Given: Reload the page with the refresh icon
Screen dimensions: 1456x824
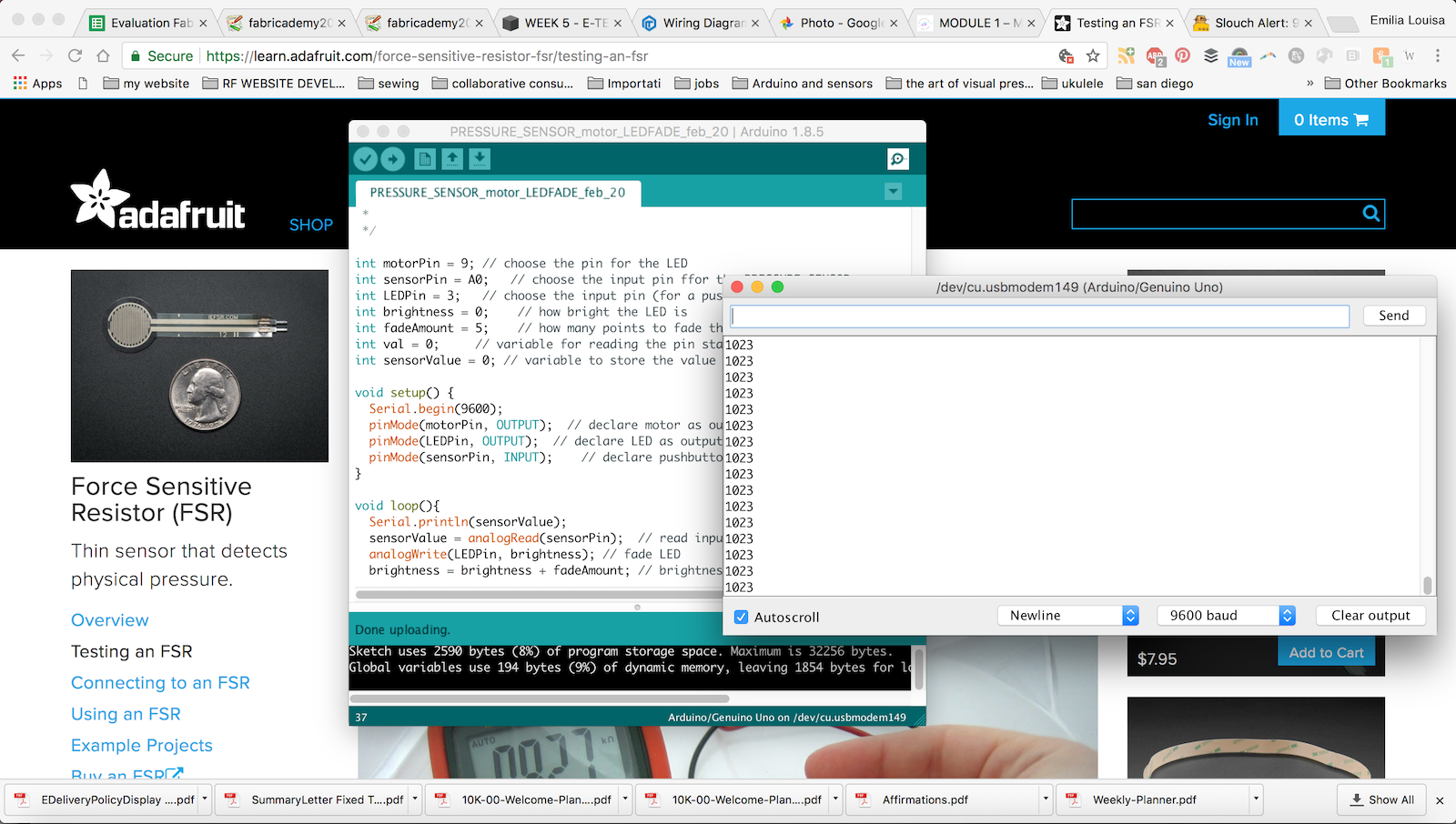Looking at the screenshot, I should (75, 55).
